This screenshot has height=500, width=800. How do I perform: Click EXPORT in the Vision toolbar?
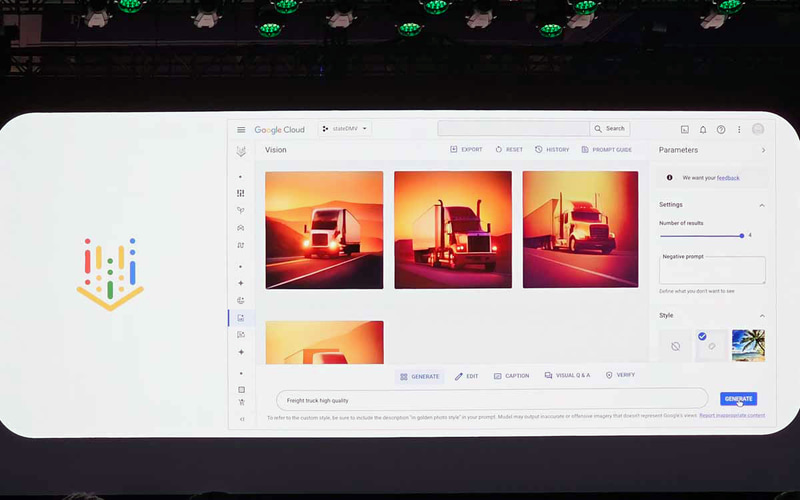[x=466, y=149]
